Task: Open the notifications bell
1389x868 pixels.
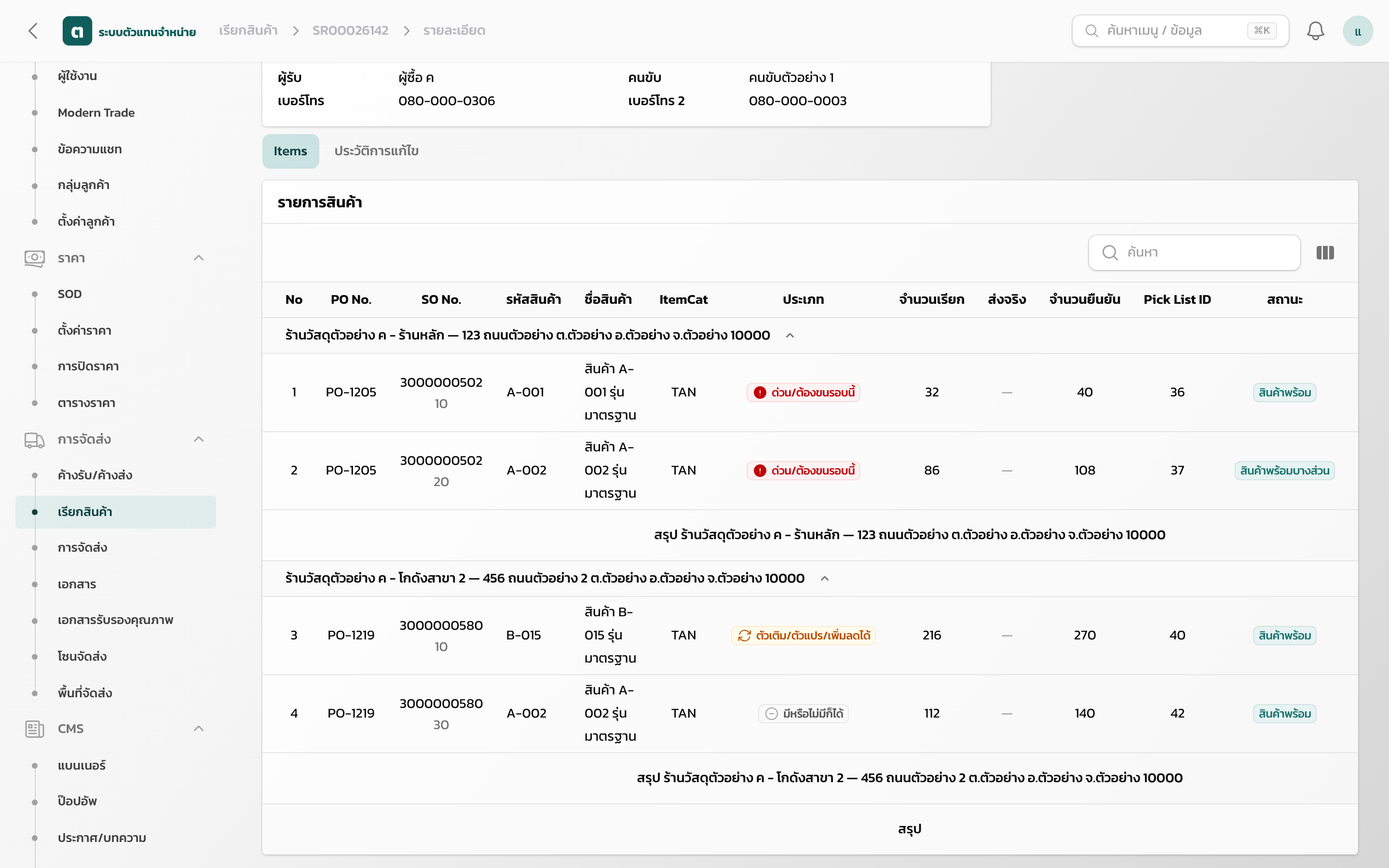Action: 1315,30
